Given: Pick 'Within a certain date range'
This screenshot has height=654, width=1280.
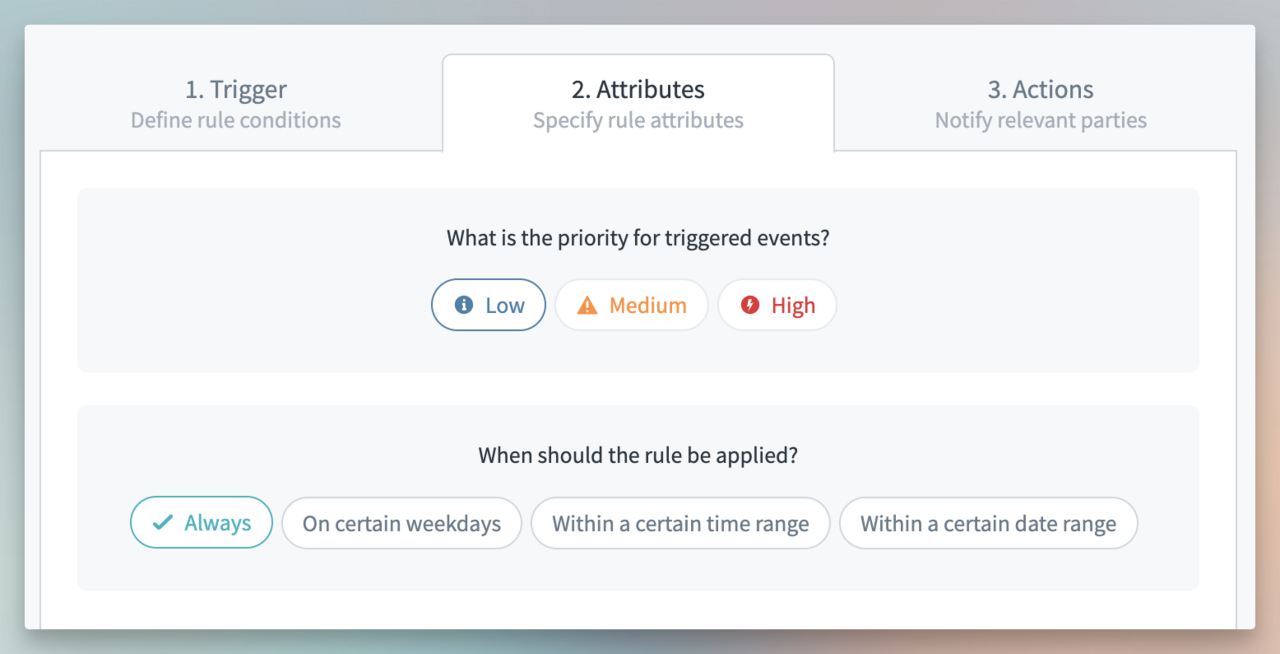Looking at the screenshot, I should (x=988, y=523).
